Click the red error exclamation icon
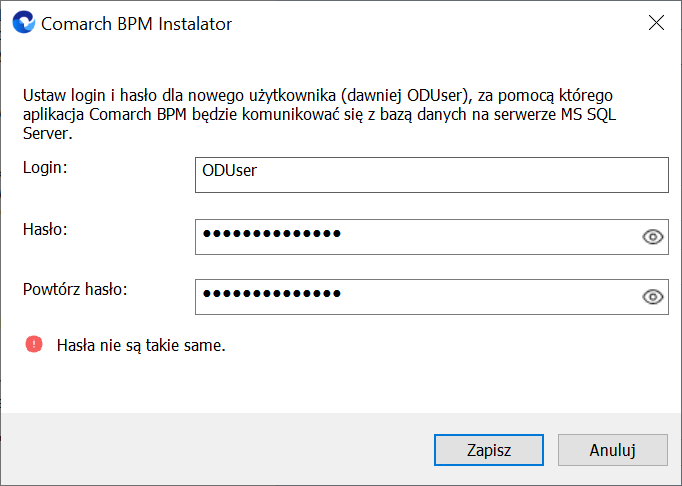Viewport: 682px width, 486px height. point(34,344)
